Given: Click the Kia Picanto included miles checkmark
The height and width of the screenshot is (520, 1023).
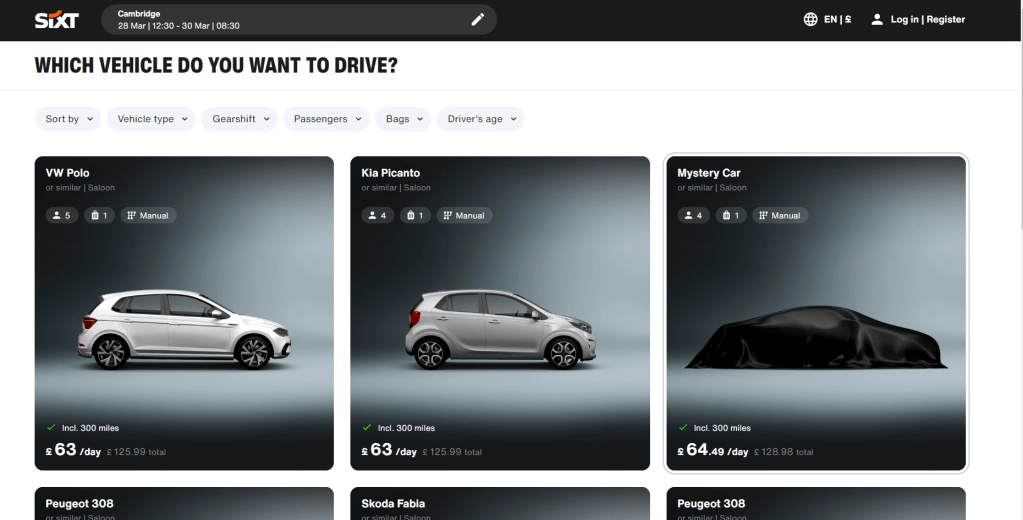Looking at the screenshot, I should point(367,427).
